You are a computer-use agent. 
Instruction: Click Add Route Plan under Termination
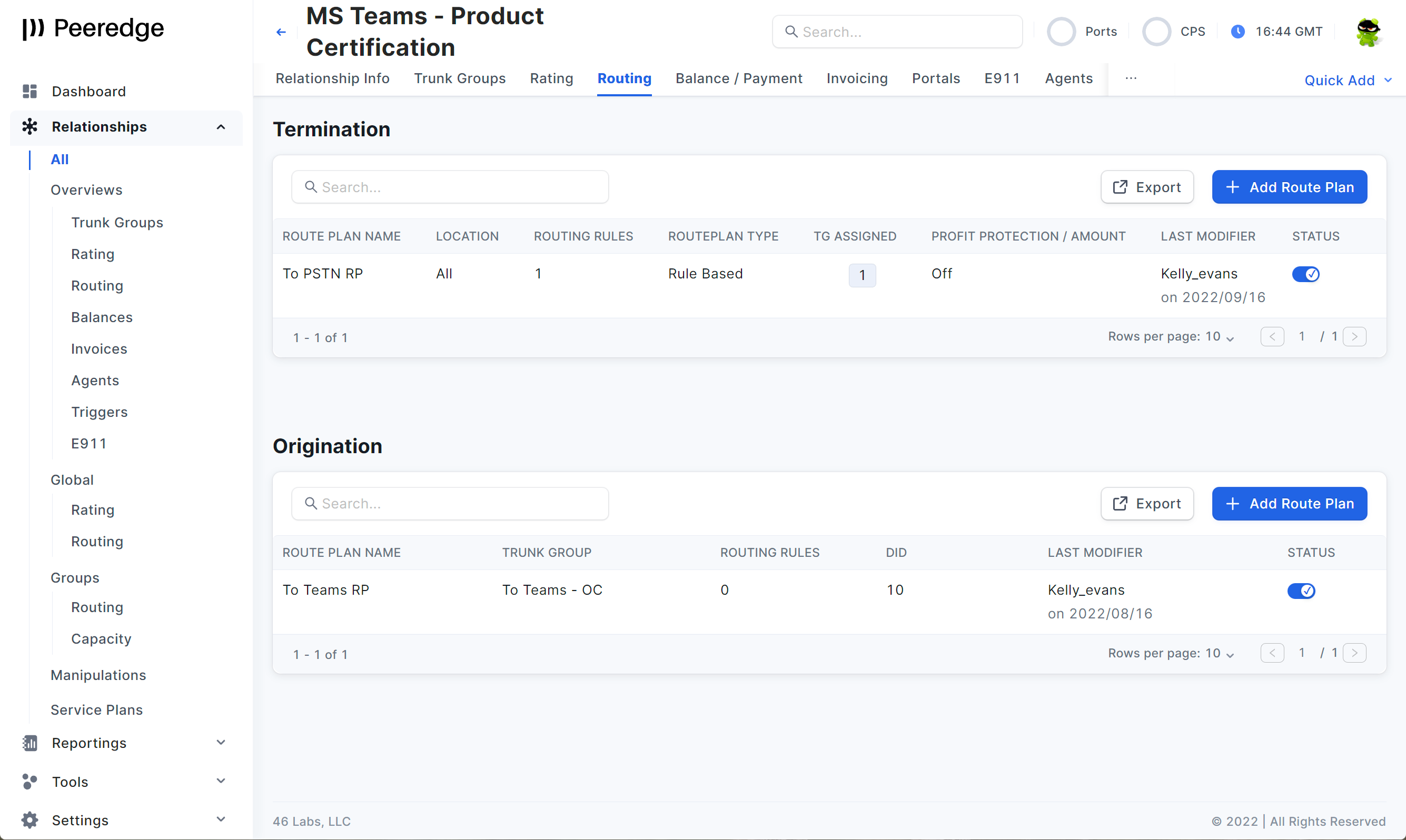[x=1289, y=187]
